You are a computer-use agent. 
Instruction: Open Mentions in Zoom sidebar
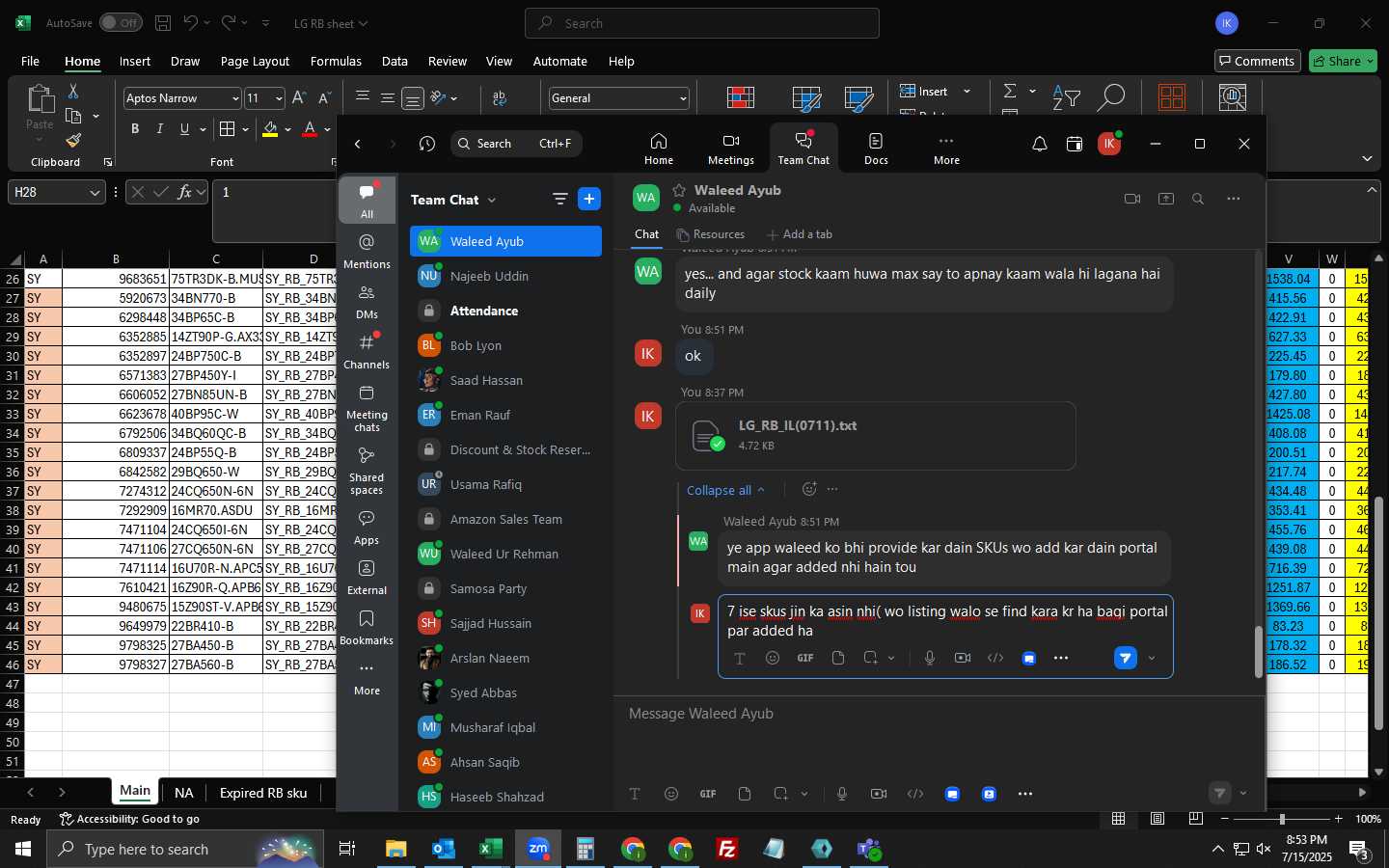[x=367, y=250]
